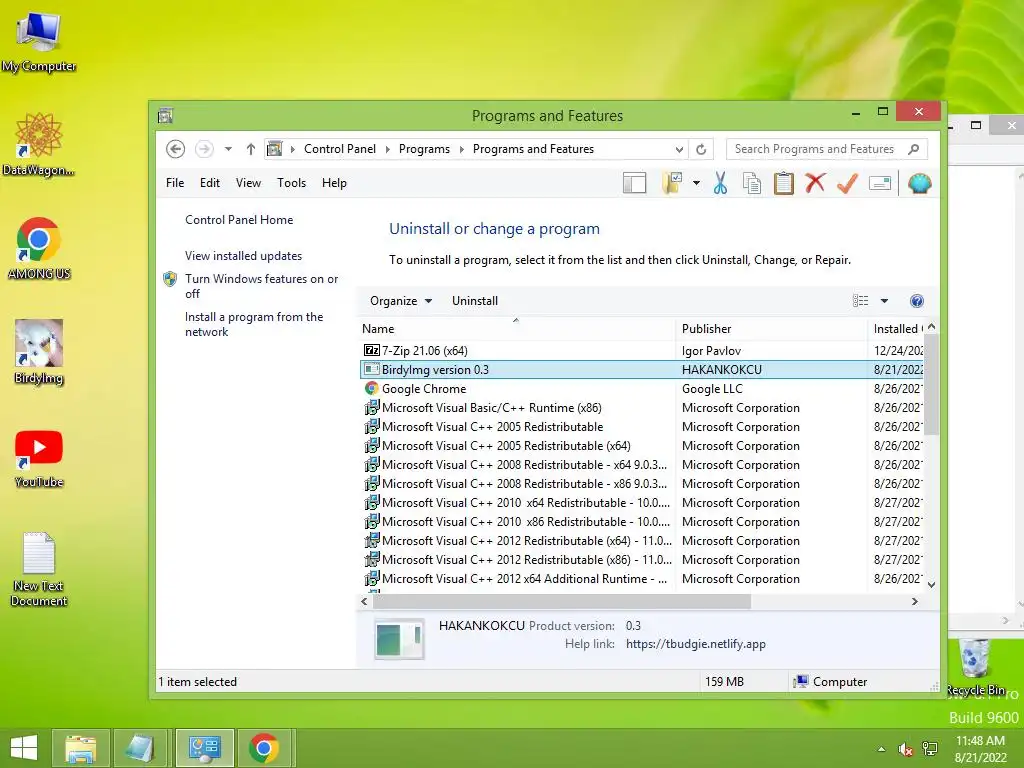Sort by the Publisher column header
This screenshot has height=768, width=1024.
pyautogui.click(x=771, y=329)
